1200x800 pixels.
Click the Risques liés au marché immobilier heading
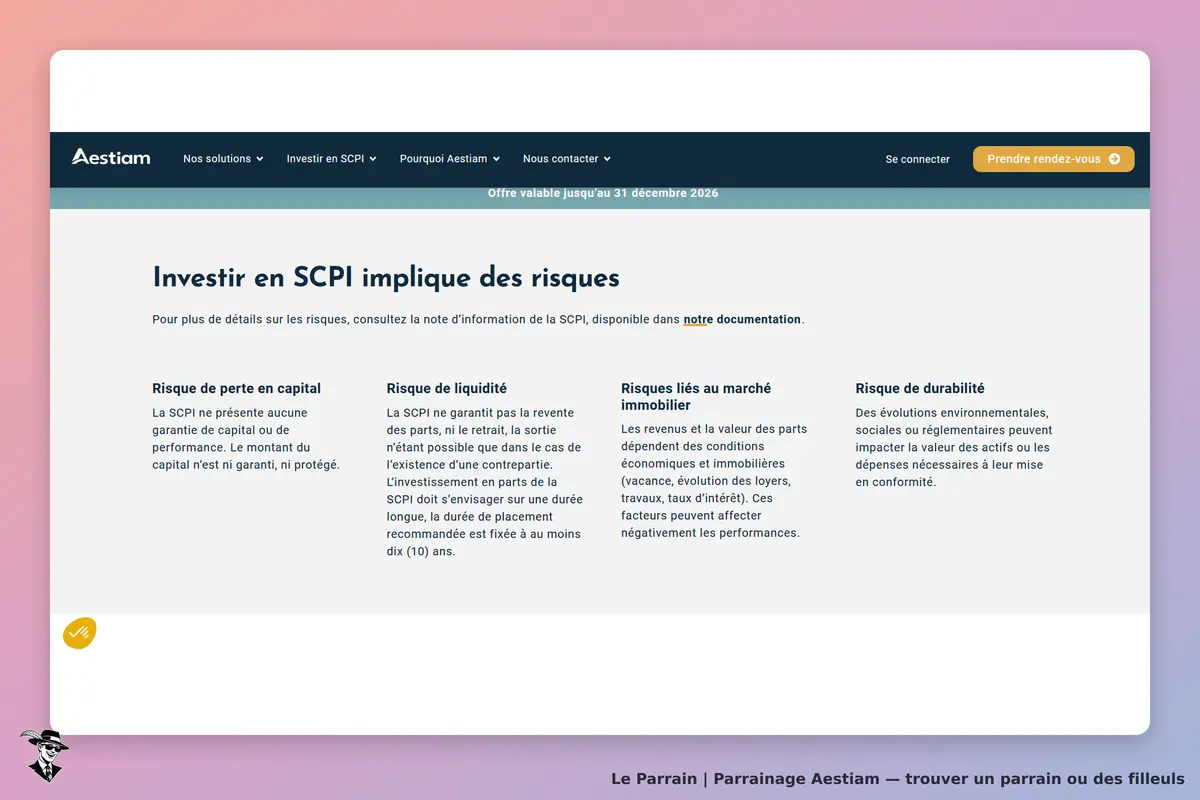pos(696,397)
